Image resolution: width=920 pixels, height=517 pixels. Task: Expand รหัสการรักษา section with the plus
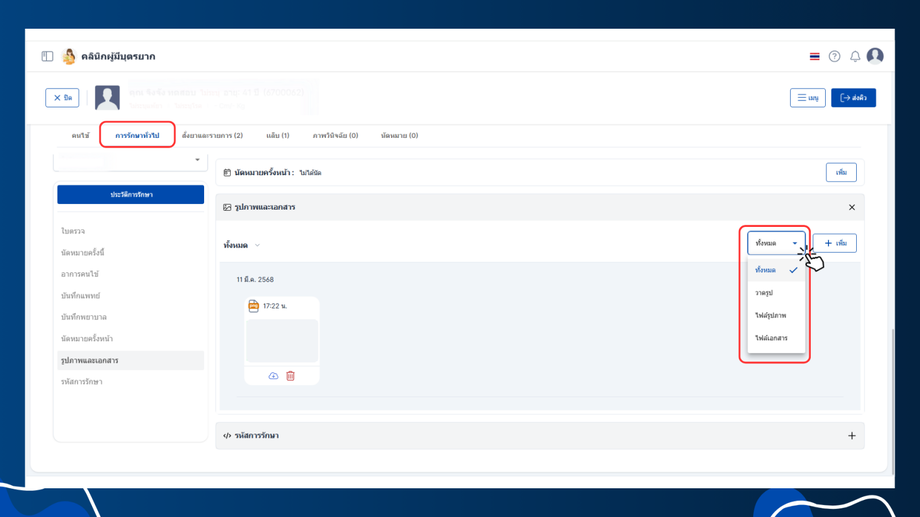852,436
